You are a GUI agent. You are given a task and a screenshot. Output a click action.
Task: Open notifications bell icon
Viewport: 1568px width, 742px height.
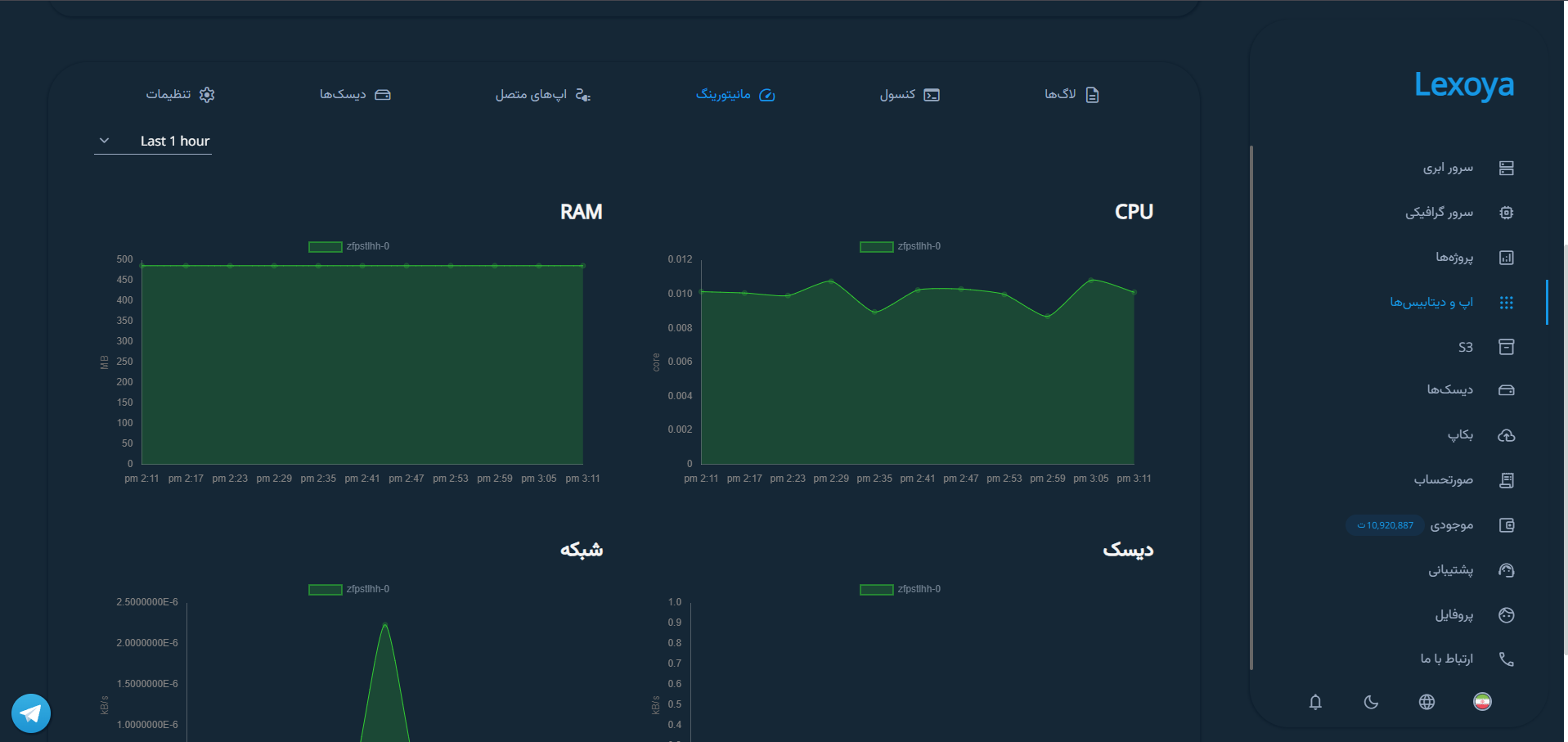tap(1315, 702)
